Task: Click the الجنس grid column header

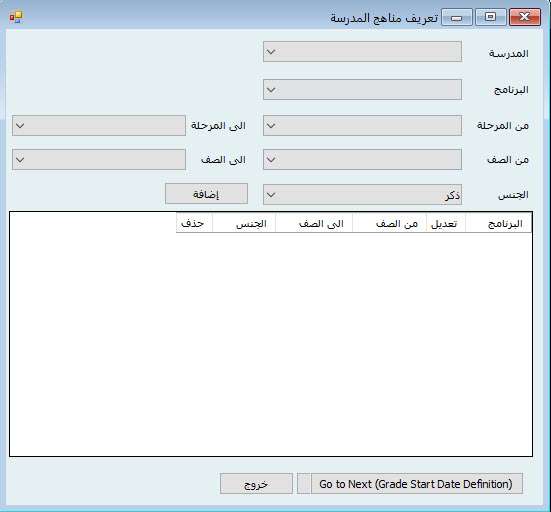Action: coord(244,223)
